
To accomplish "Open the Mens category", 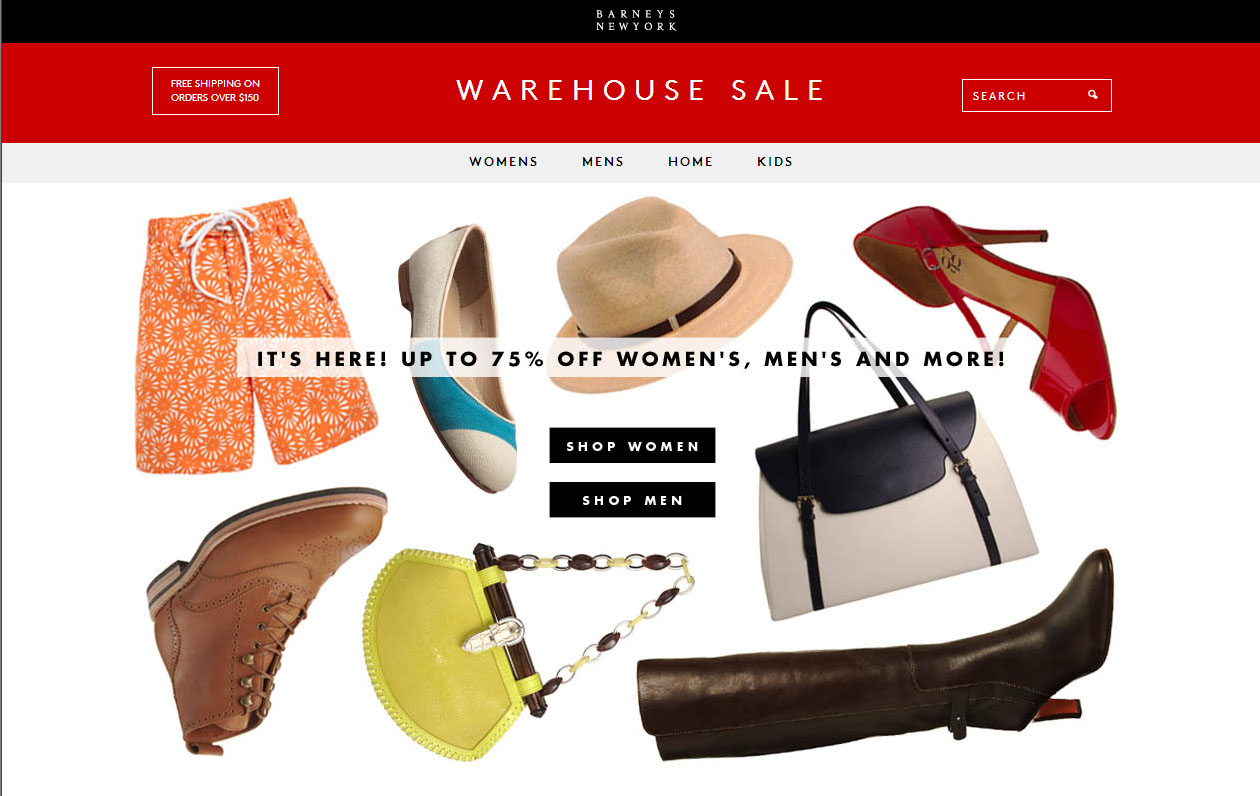I will pyautogui.click(x=603, y=161).
